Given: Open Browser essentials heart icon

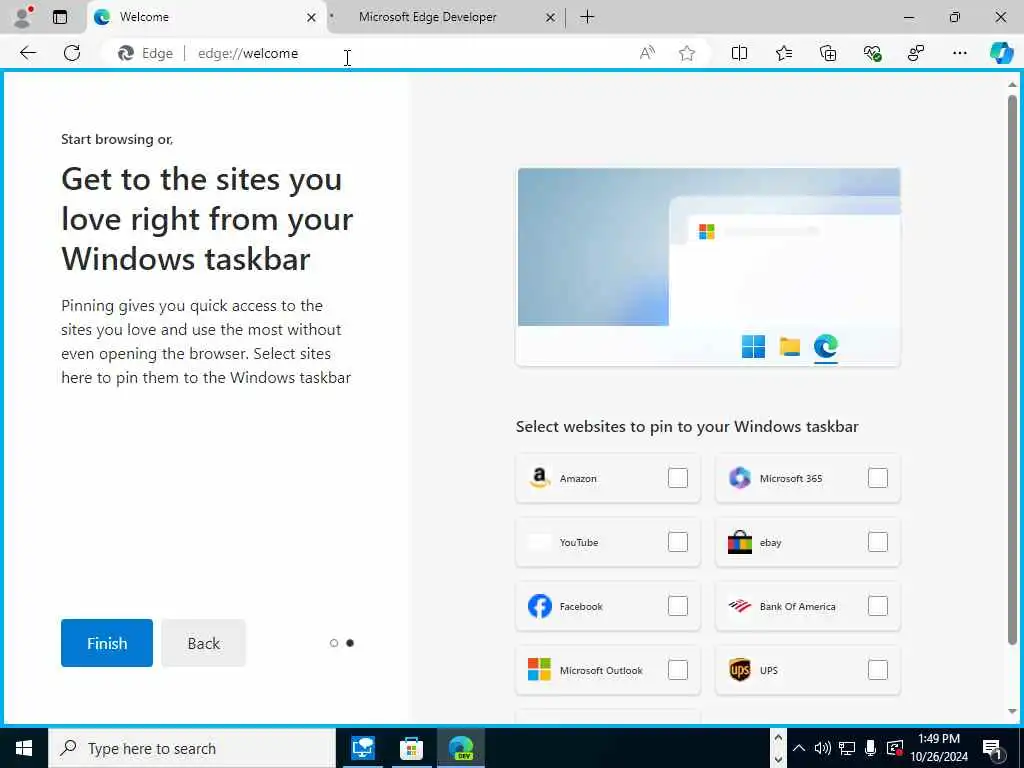Looking at the screenshot, I should pos(872,54).
